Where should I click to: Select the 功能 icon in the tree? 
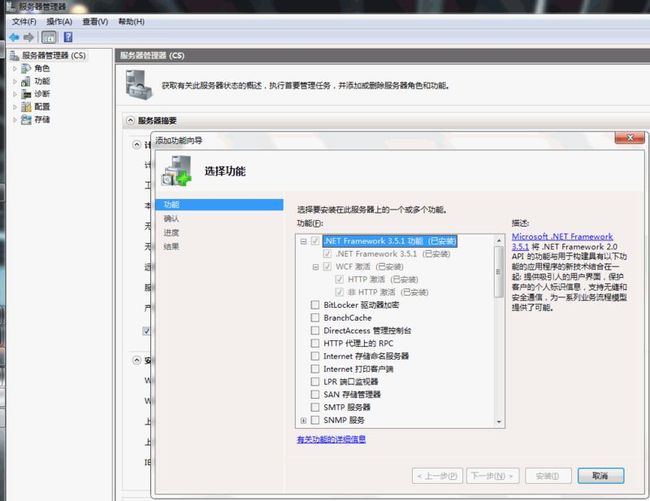point(26,81)
